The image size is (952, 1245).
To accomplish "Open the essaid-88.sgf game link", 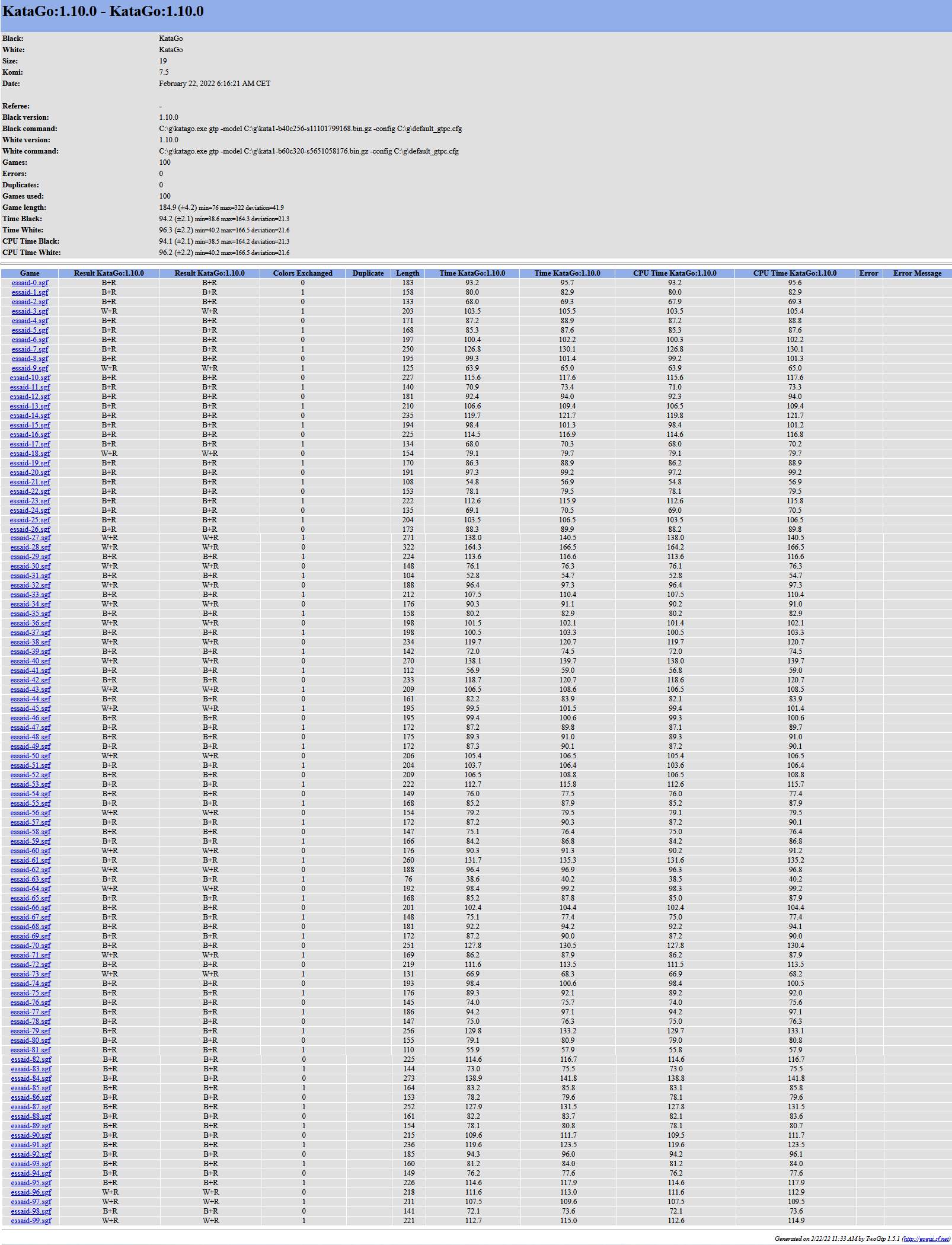I will click(31, 1116).
